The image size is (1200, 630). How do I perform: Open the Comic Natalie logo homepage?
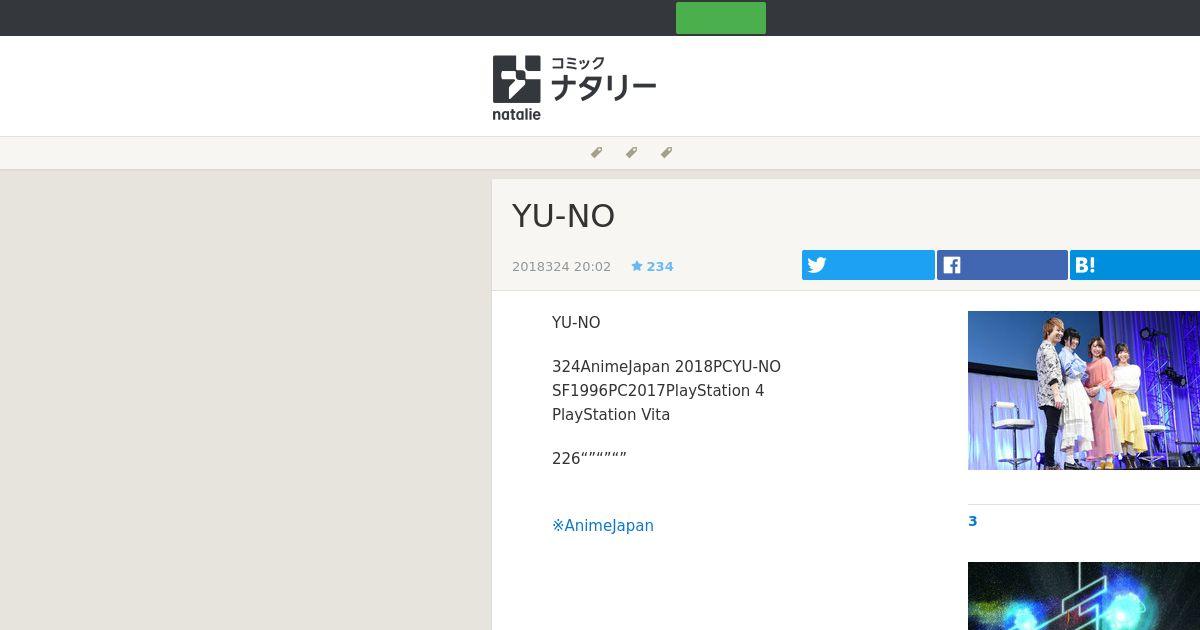tap(574, 88)
